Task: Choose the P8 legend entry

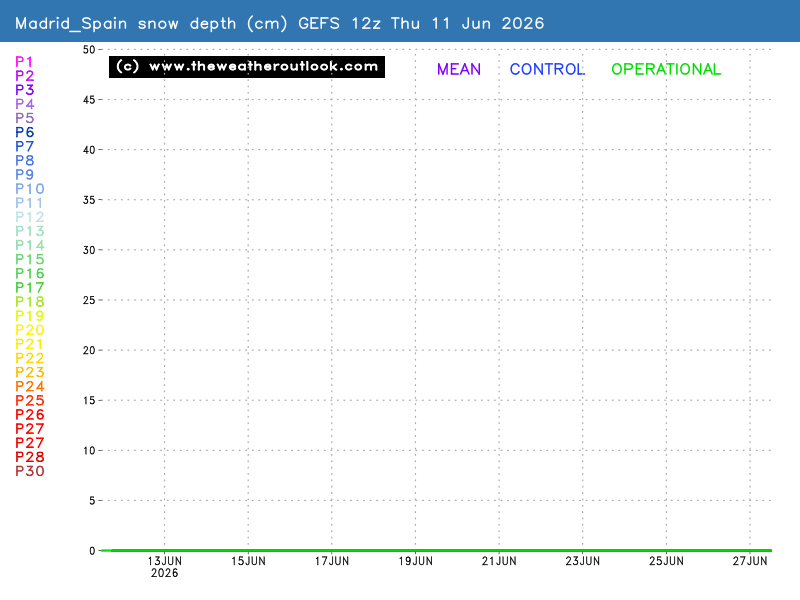Action: tap(24, 160)
